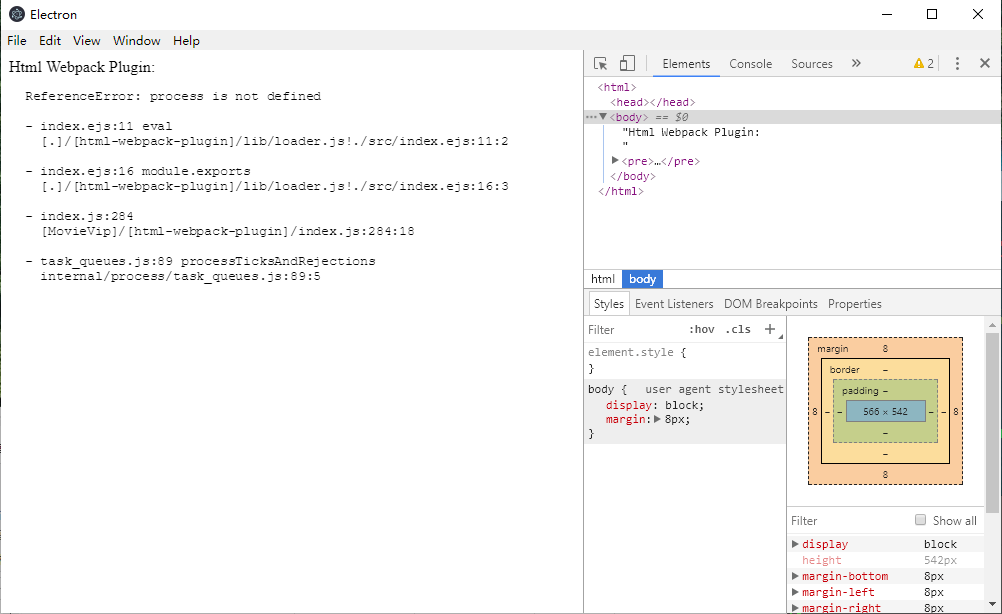The image size is (1002, 614).
Task: Select the head element node
Action: click(x=652, y=102)
